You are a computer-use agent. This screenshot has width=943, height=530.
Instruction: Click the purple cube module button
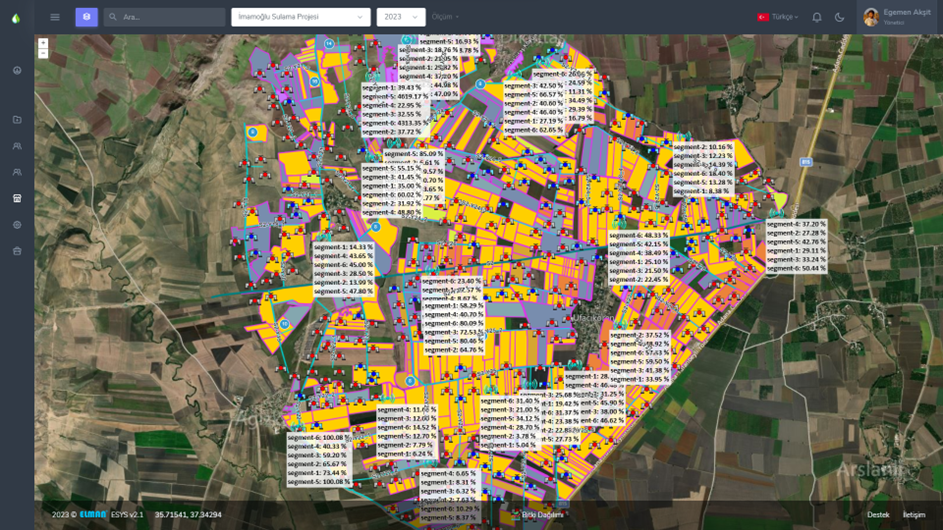click(x=87, y=17)
